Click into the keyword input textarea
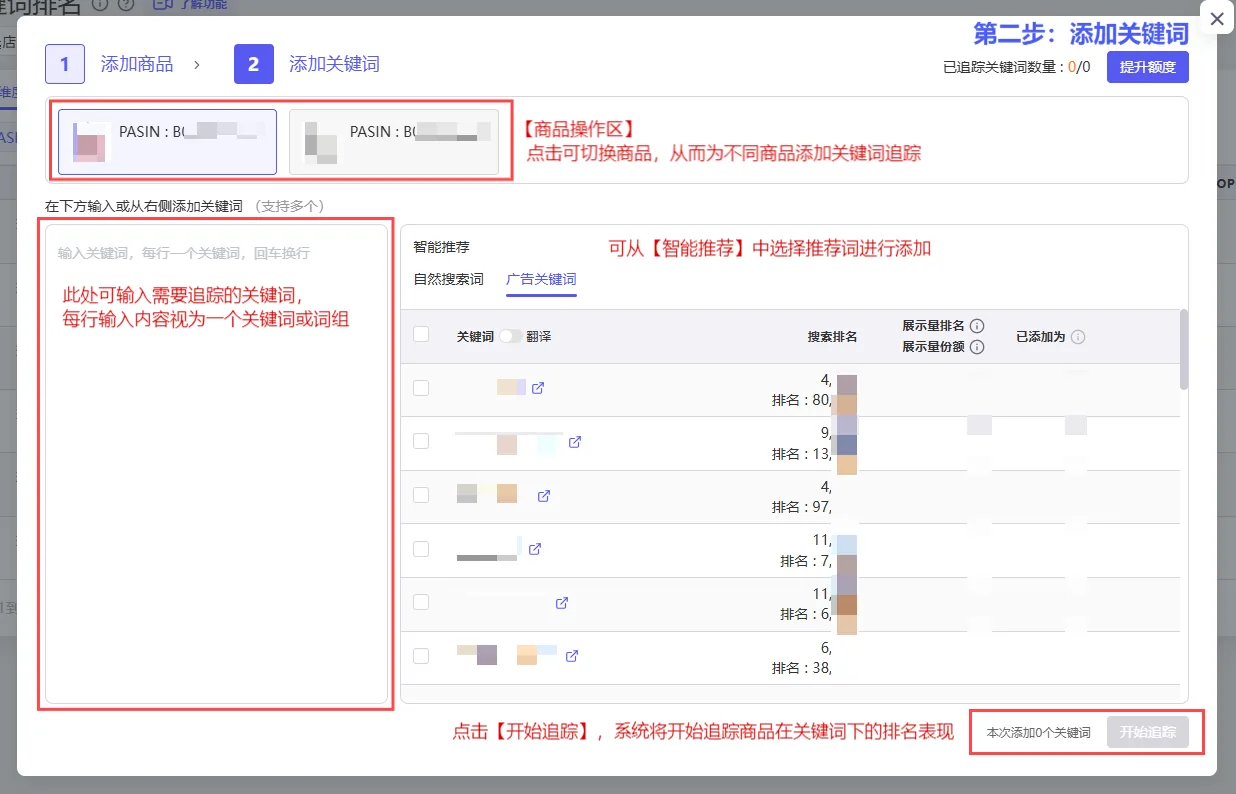Screen dimensions: 1236x794 coord(216,463)
